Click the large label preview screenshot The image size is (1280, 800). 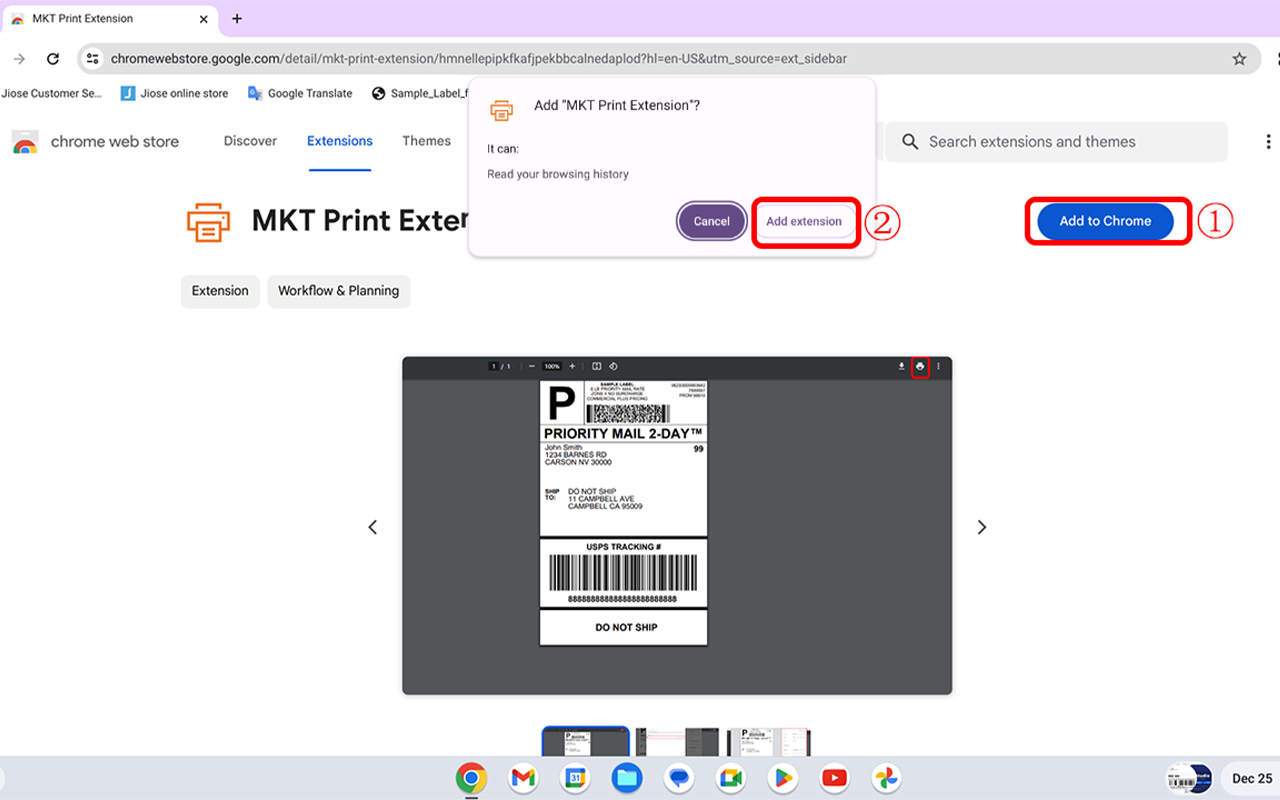click(x=677, y=525)
